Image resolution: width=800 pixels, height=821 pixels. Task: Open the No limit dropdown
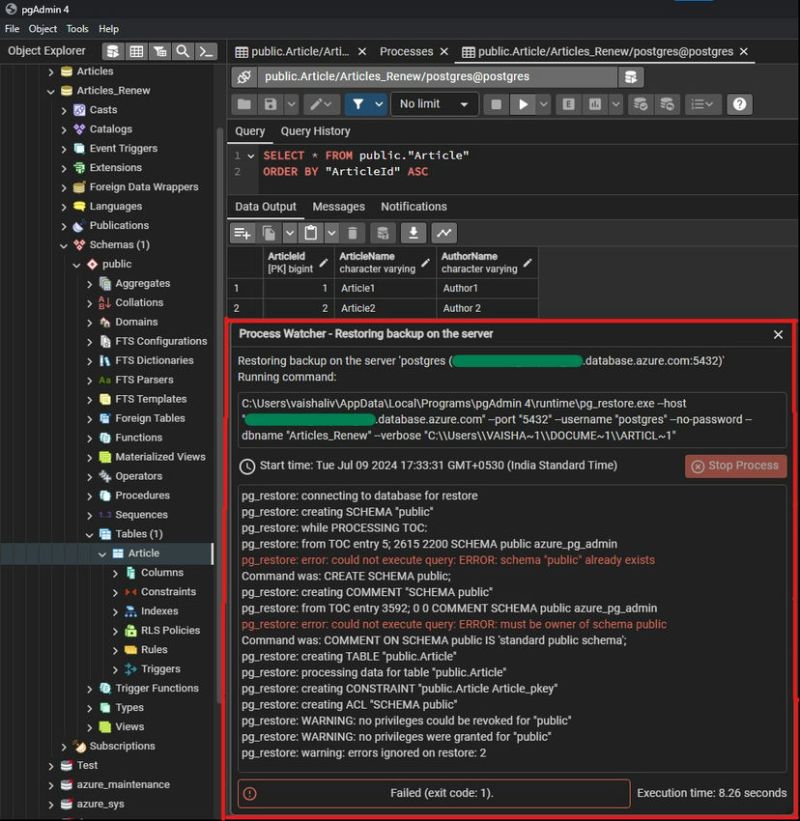(x=434, y=104)
